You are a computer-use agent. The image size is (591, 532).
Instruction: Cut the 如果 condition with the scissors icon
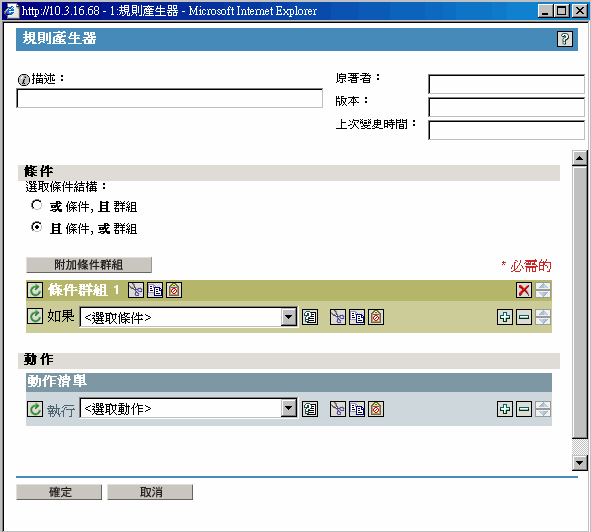[338, 317]
